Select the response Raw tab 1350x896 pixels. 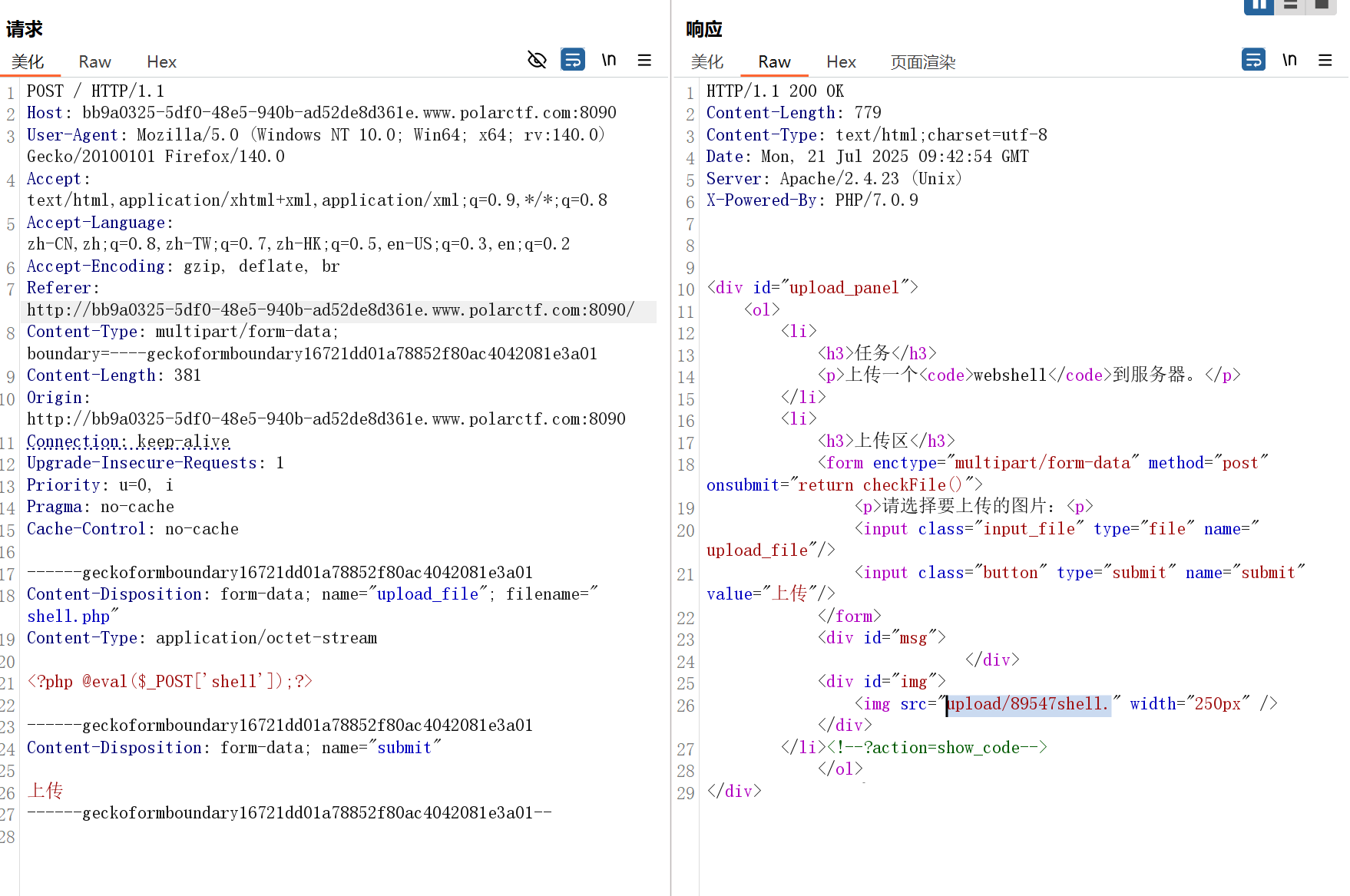(x=774, y=61)
